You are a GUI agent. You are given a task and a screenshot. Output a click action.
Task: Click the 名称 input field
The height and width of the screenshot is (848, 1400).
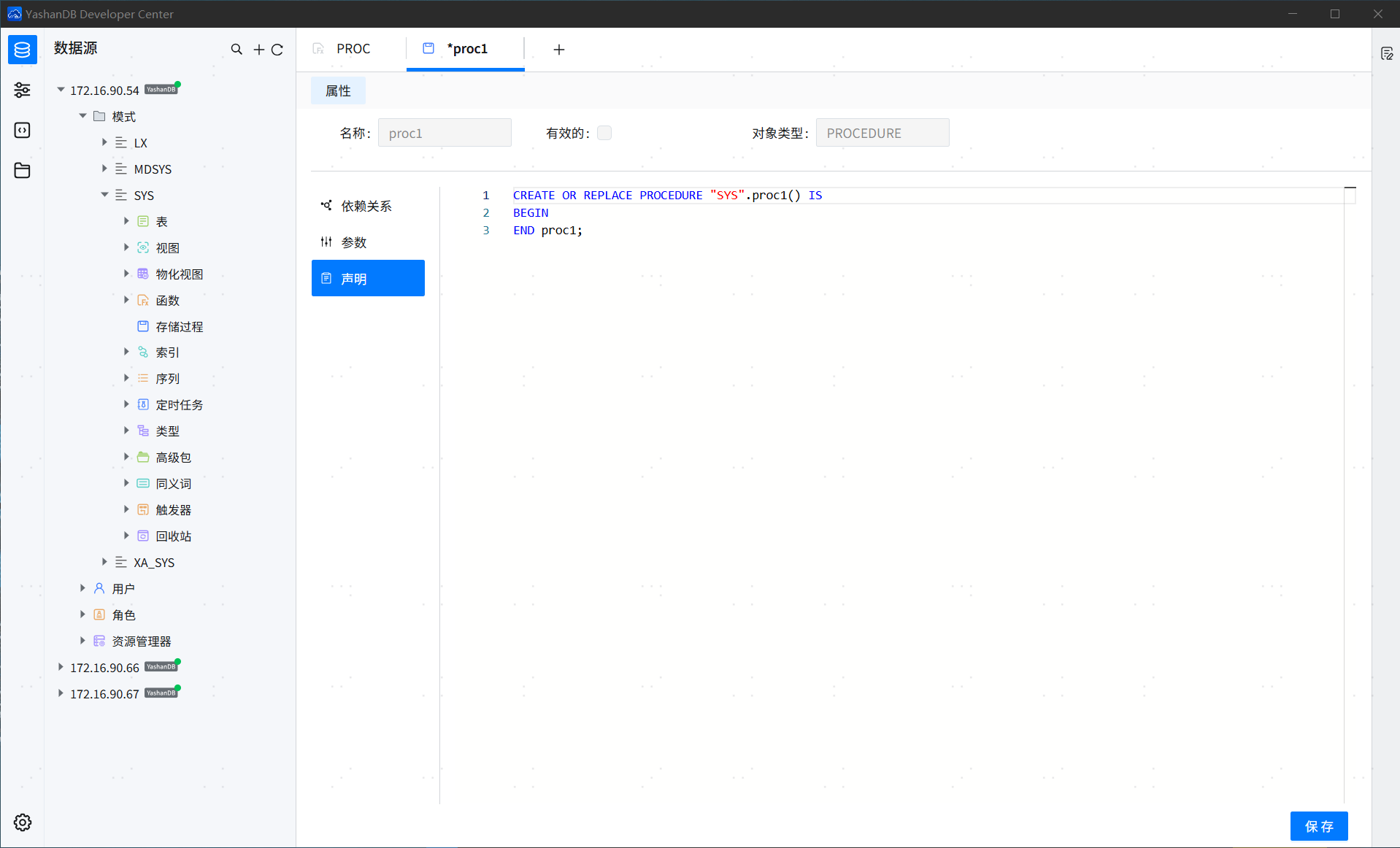[445, 133]
